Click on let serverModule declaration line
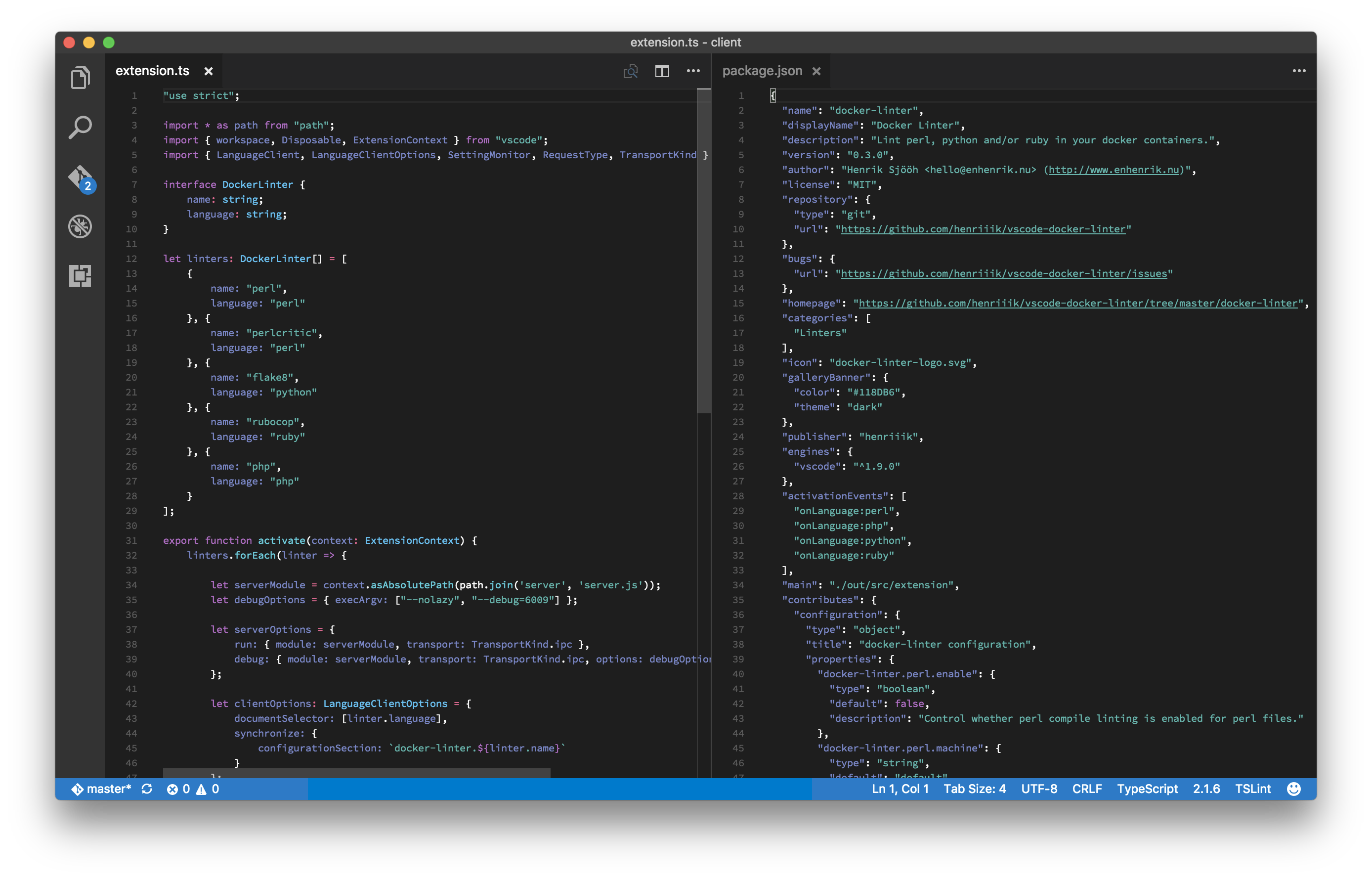 tap(435, 585)
